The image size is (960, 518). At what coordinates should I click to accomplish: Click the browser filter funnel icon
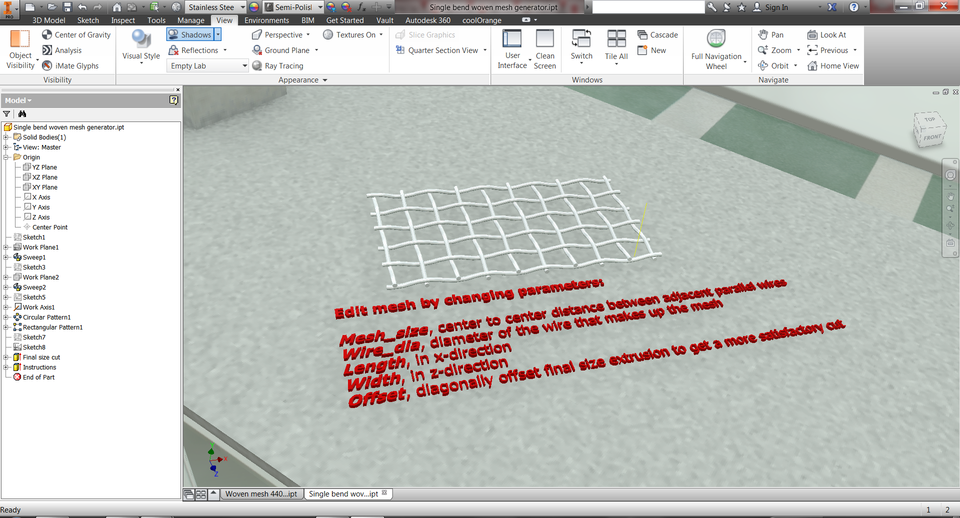tap(7, 114)
